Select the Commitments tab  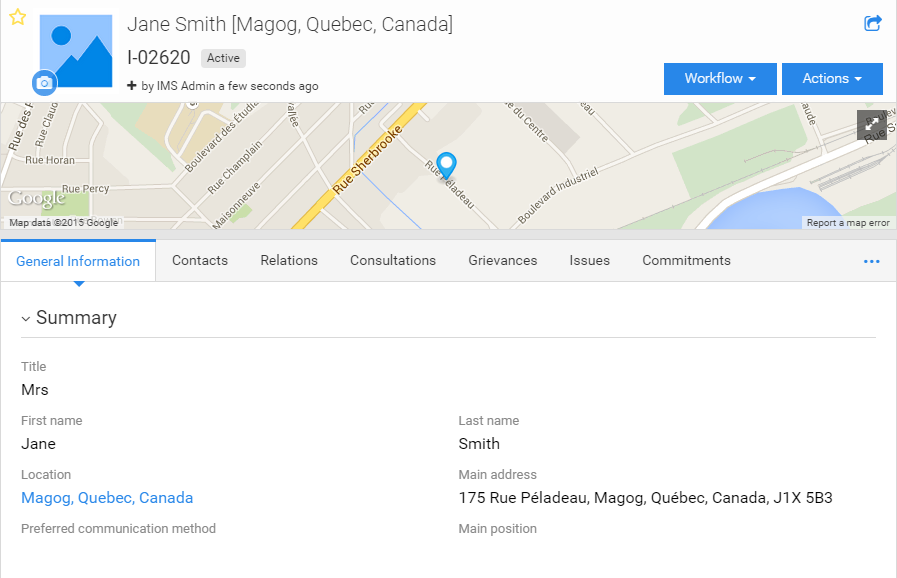[686, 260]
